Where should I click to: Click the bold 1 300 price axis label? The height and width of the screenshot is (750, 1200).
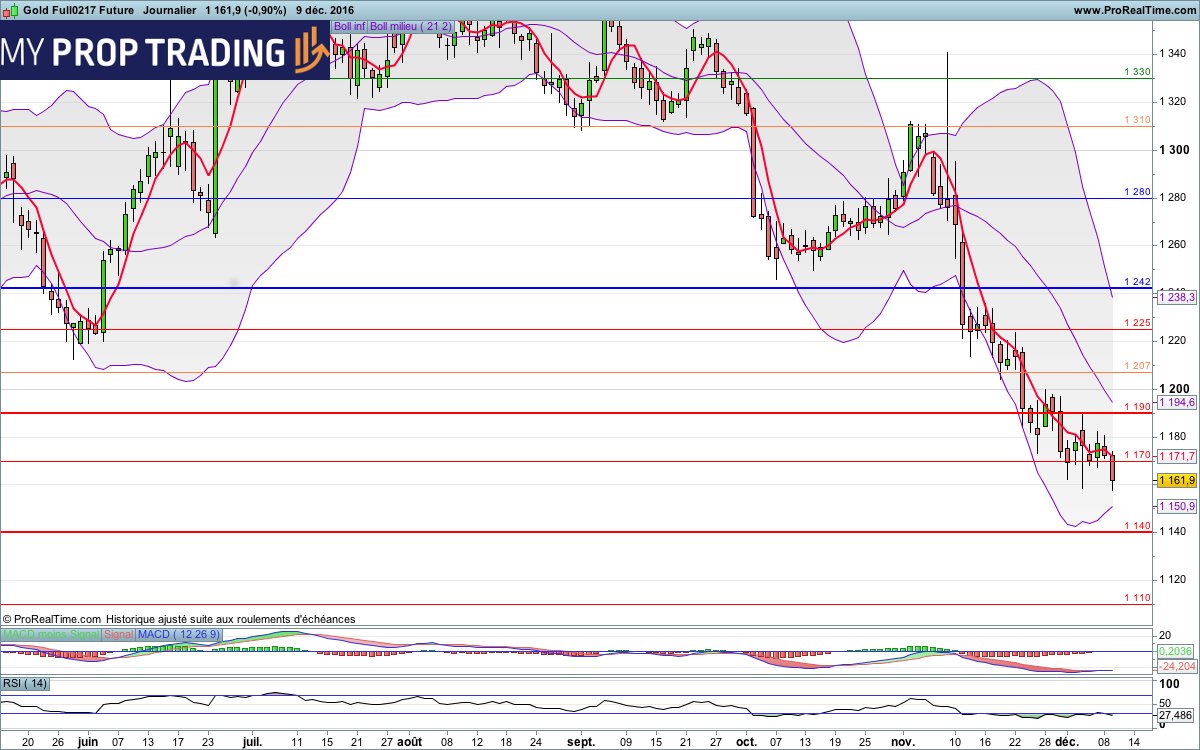pyautogui.click(x=1174, y=149)
